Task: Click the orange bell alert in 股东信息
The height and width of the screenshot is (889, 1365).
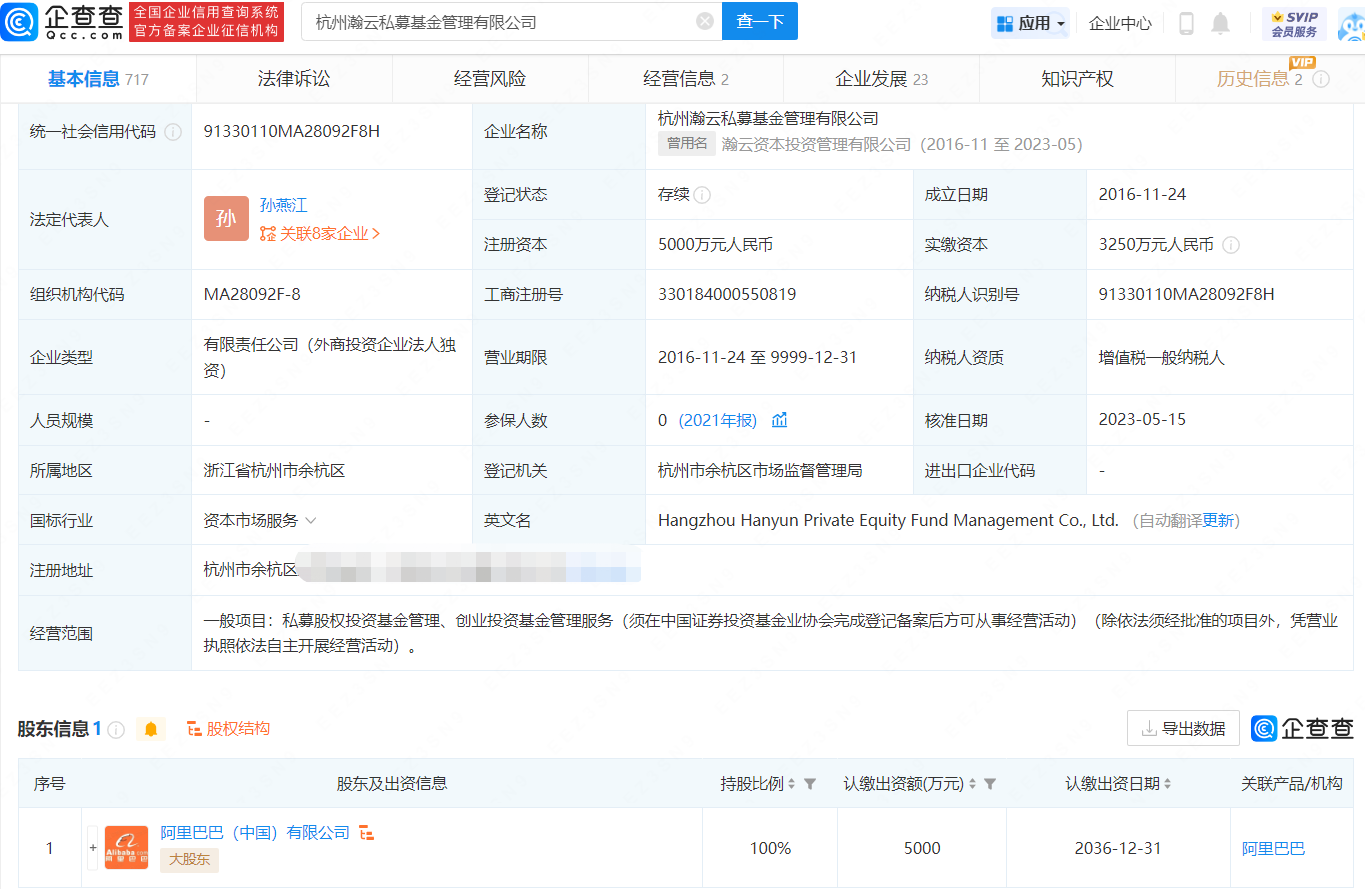Action: (151, 729)
